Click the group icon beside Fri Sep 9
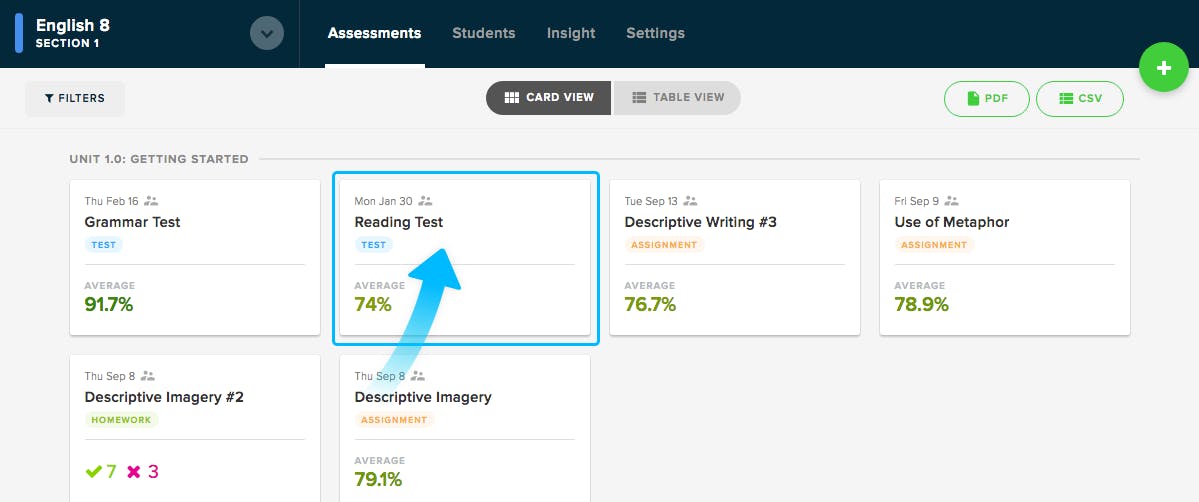This screenshot has height=502, width=1199. click(951, 201)
